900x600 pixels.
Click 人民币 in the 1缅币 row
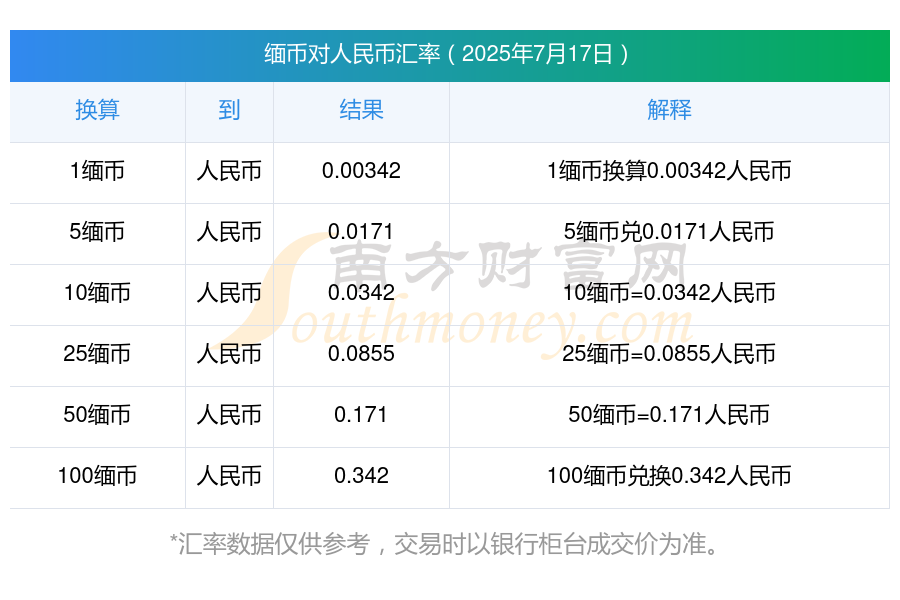(x=229, y=171)
